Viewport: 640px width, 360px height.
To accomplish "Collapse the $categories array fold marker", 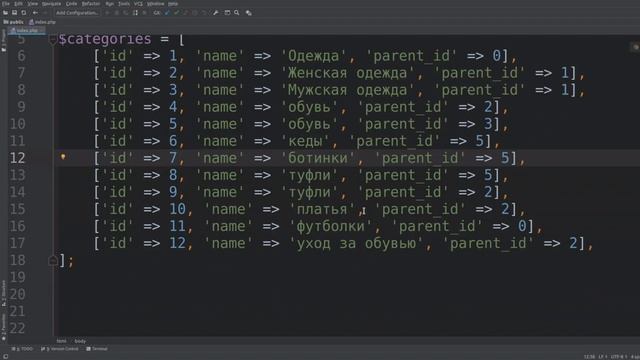I will [x=53, y=40].
